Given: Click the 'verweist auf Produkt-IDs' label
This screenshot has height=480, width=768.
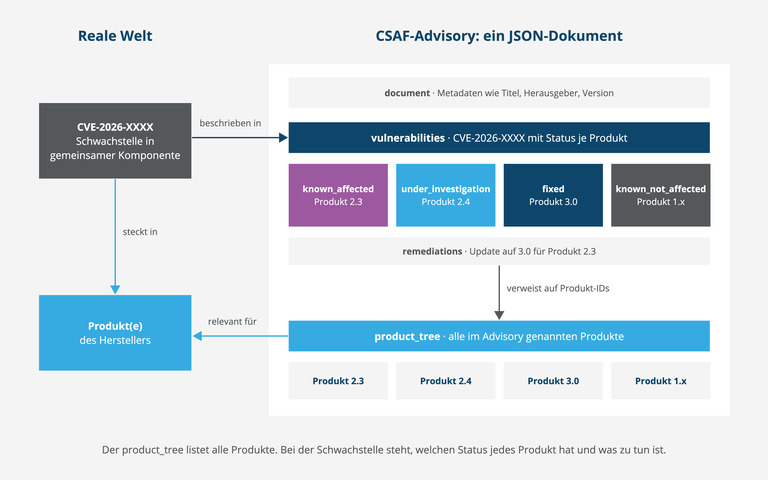Looking at the screenshot, I should pyautogui.click(x=558, y=288).
